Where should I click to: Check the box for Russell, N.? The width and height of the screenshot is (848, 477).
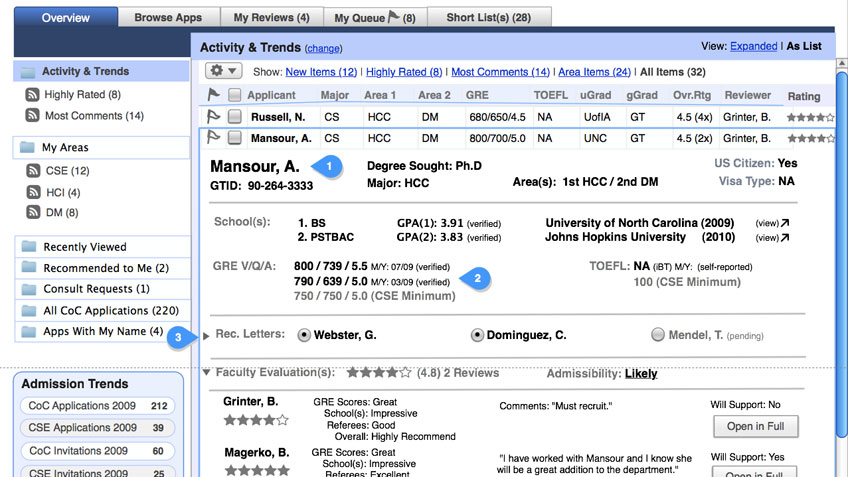234,117
